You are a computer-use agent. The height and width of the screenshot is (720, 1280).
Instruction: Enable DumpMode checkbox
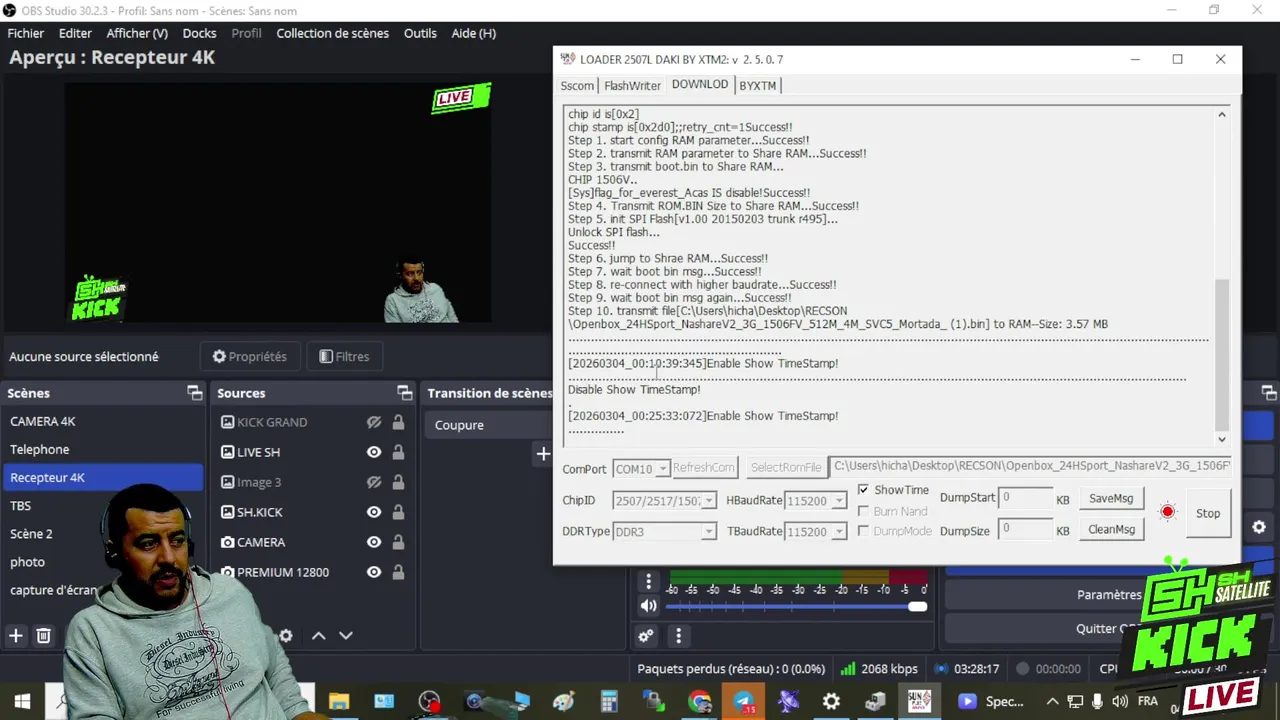pyautogui.click(x=864, y=531)
